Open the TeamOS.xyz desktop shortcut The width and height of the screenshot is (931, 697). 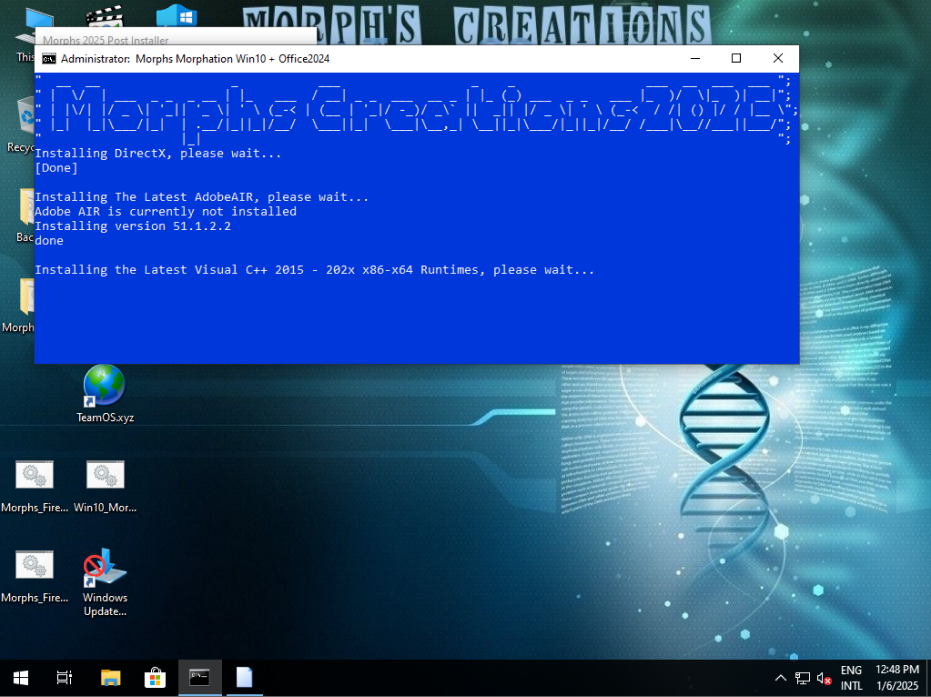pyautogui.click(x=104, y=394)
